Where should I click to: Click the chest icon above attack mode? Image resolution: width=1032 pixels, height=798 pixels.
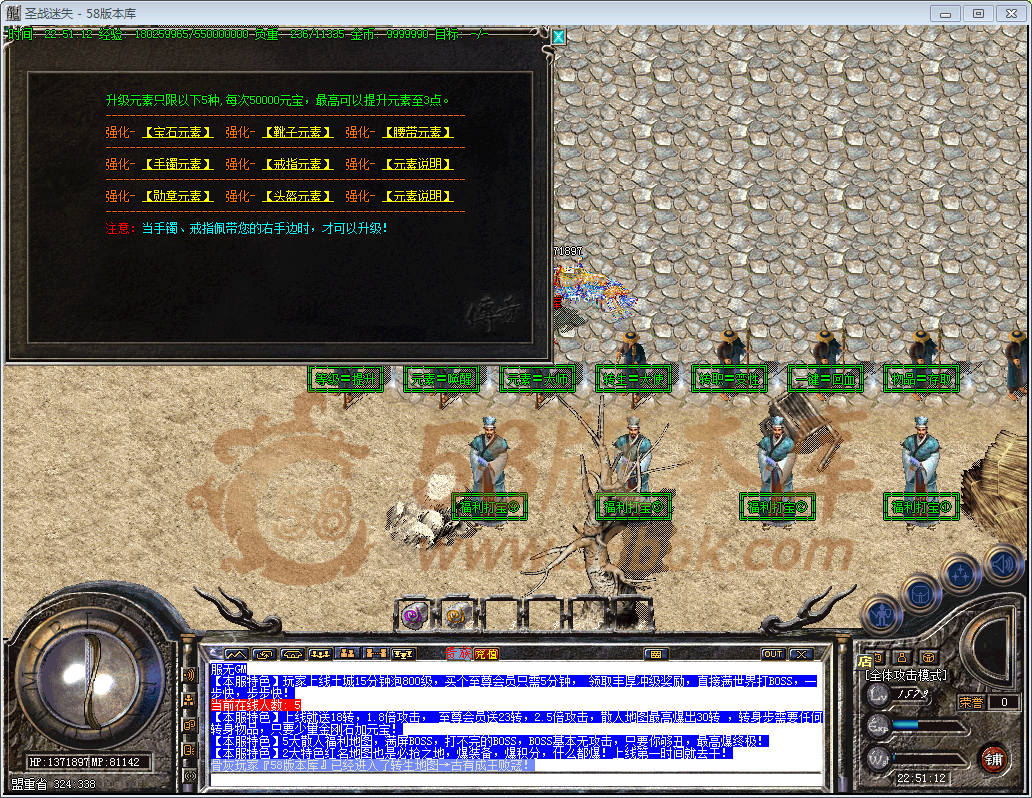click(928, 657)
